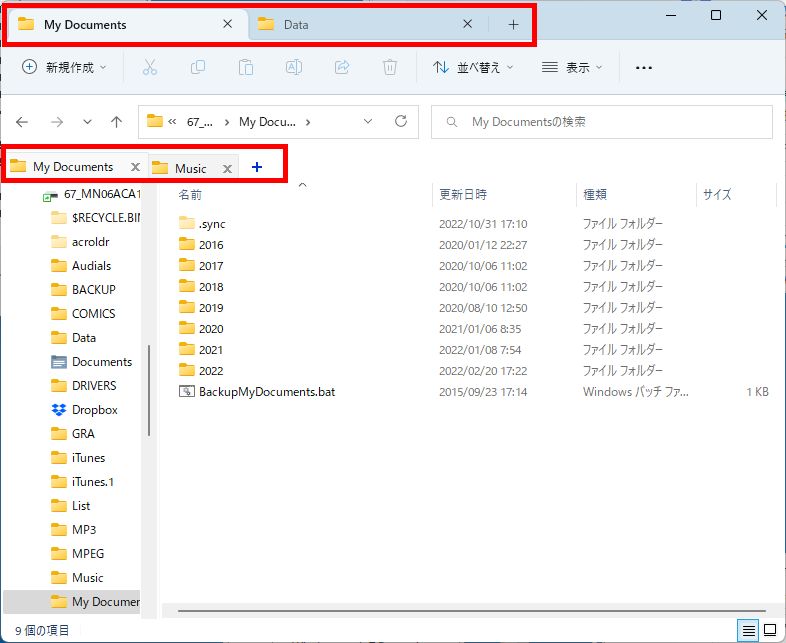Select the 67_MN06ACA1 drive in sidebar
The image size is (786, 643).
pos(92,194)
